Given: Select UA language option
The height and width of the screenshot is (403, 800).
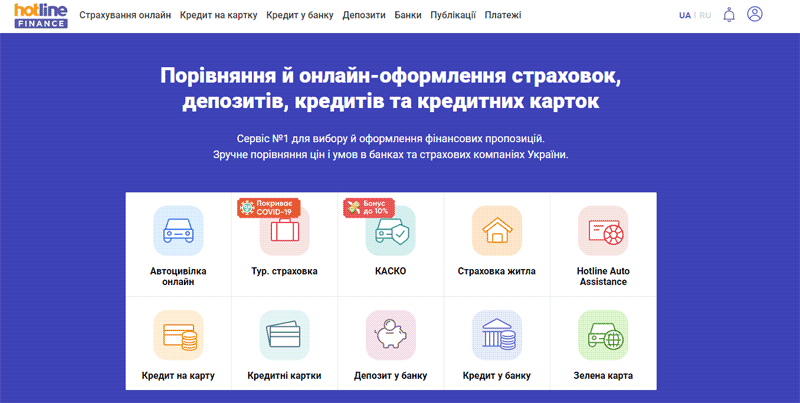Looking at the screenshot, I should (x=685, y=16).
